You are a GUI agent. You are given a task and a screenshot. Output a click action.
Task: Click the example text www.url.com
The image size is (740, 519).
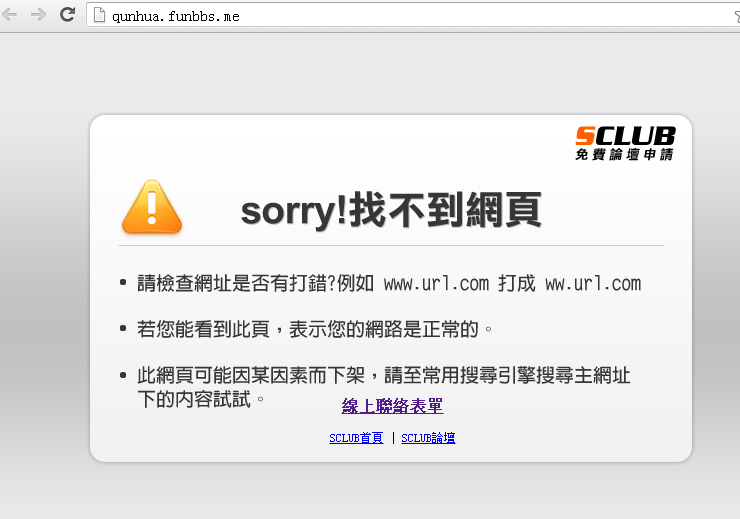click(x=437, y=284)
